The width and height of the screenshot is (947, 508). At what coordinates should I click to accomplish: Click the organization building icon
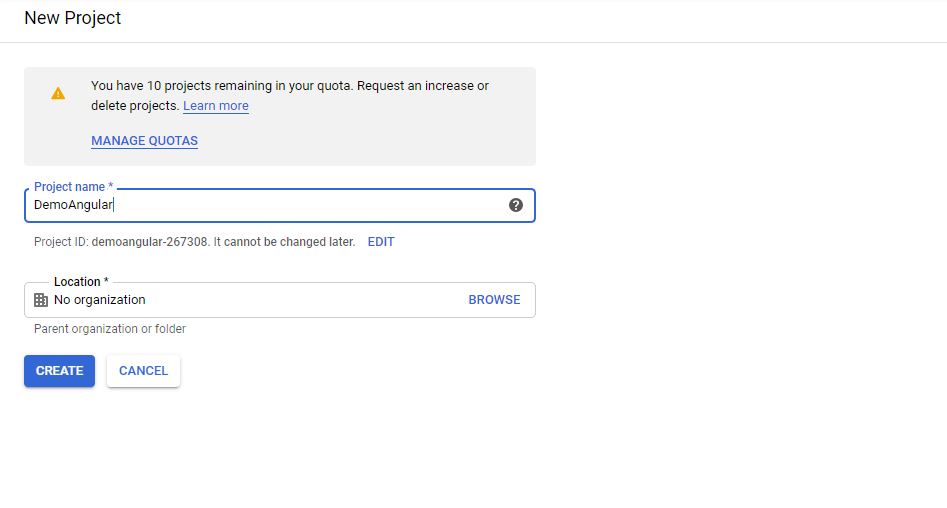point(41,300)
